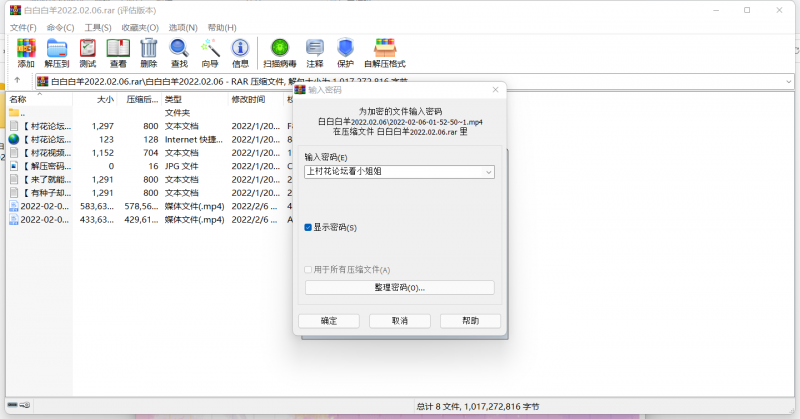Click the up-one-level arrow button
The width and height of the screenshot is (800, 419).
18,81
